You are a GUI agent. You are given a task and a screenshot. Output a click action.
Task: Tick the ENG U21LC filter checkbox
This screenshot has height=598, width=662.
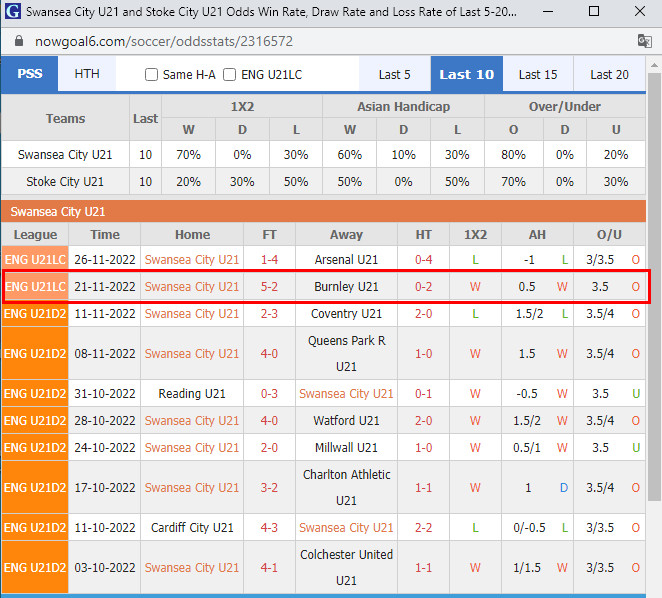click(x=230, y=74)
